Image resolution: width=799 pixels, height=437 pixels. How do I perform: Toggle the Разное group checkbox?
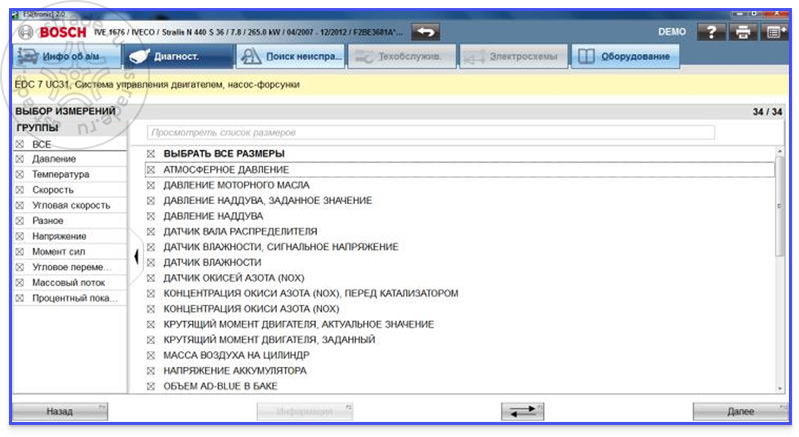point(19,221)
